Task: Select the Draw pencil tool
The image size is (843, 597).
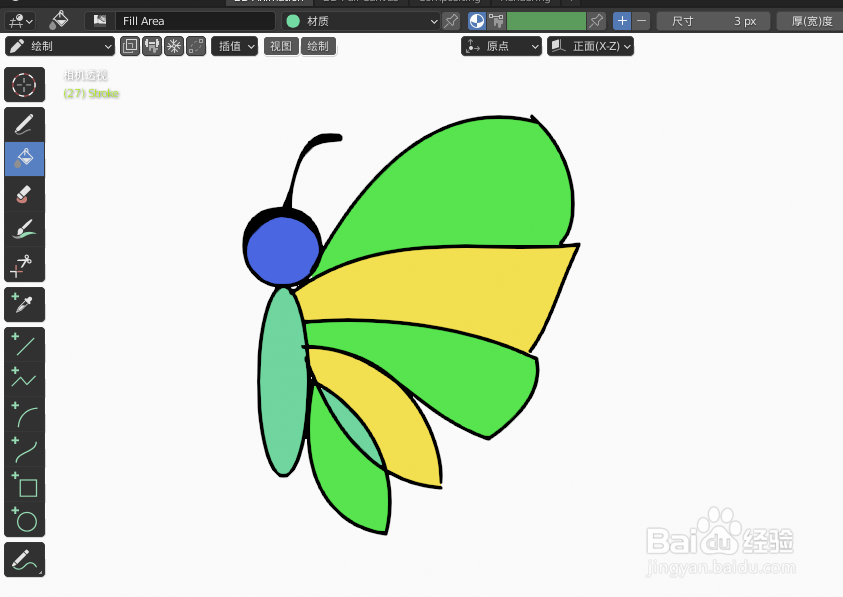Action: click(24, 124)
